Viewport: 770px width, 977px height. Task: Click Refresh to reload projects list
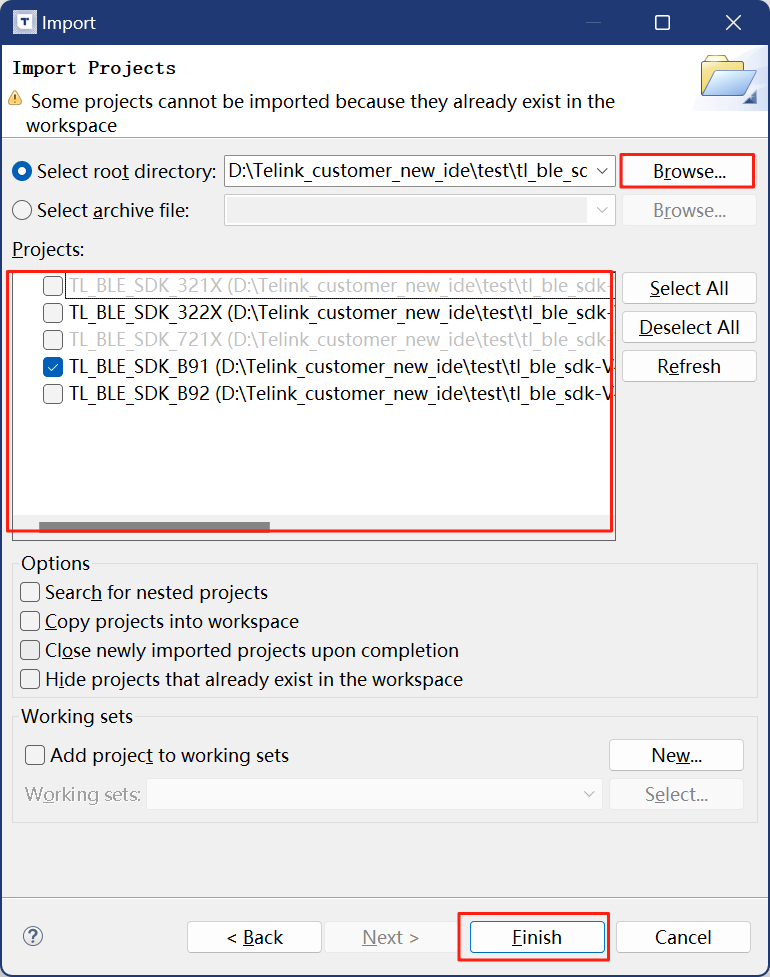pyautogui.click(x=688, y=366)
